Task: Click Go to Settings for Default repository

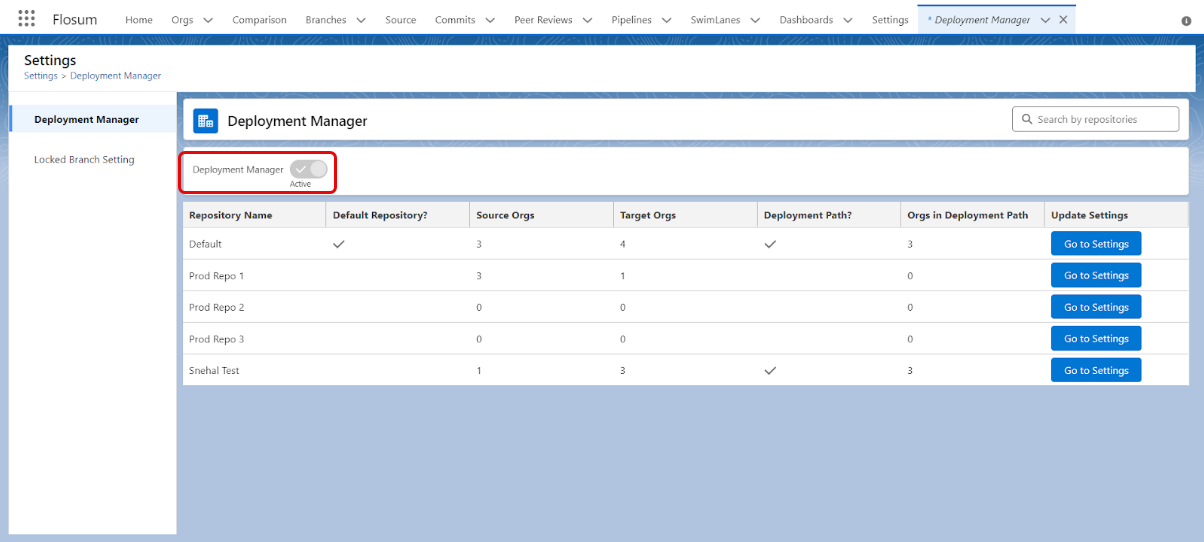Action: (1096, 244)
